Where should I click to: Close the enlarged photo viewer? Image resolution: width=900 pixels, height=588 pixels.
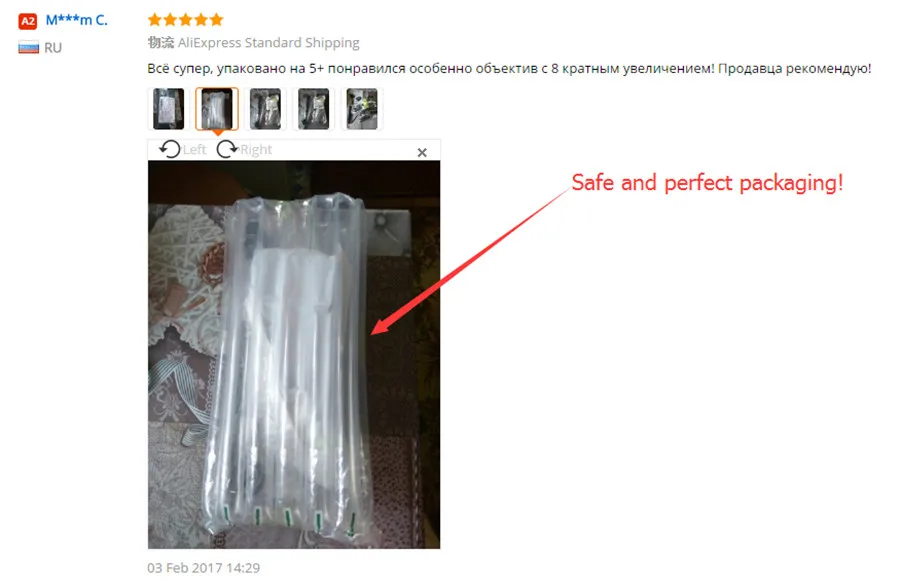(x=422, y=152)
